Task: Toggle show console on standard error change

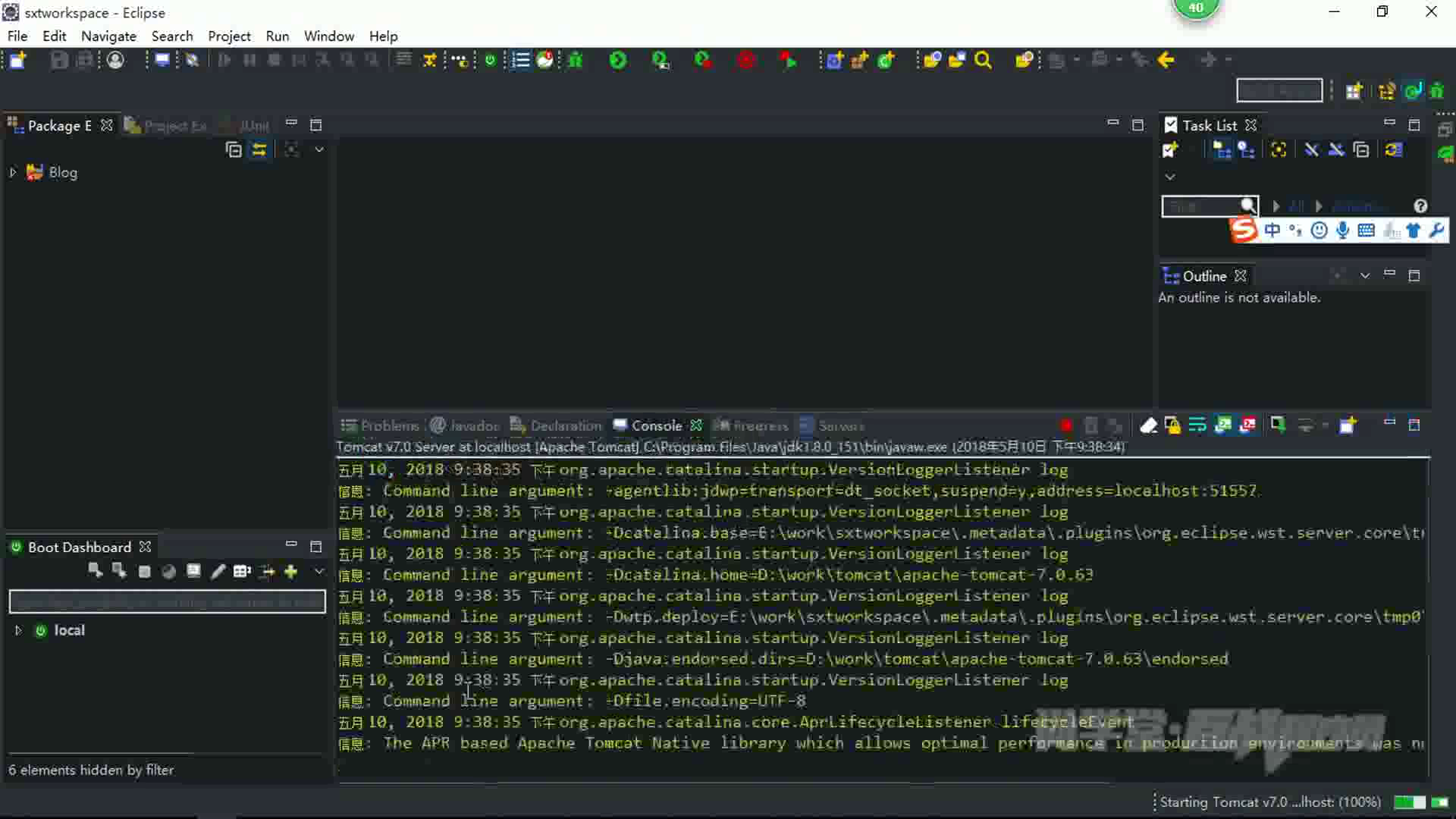Action: point(1248,425)
